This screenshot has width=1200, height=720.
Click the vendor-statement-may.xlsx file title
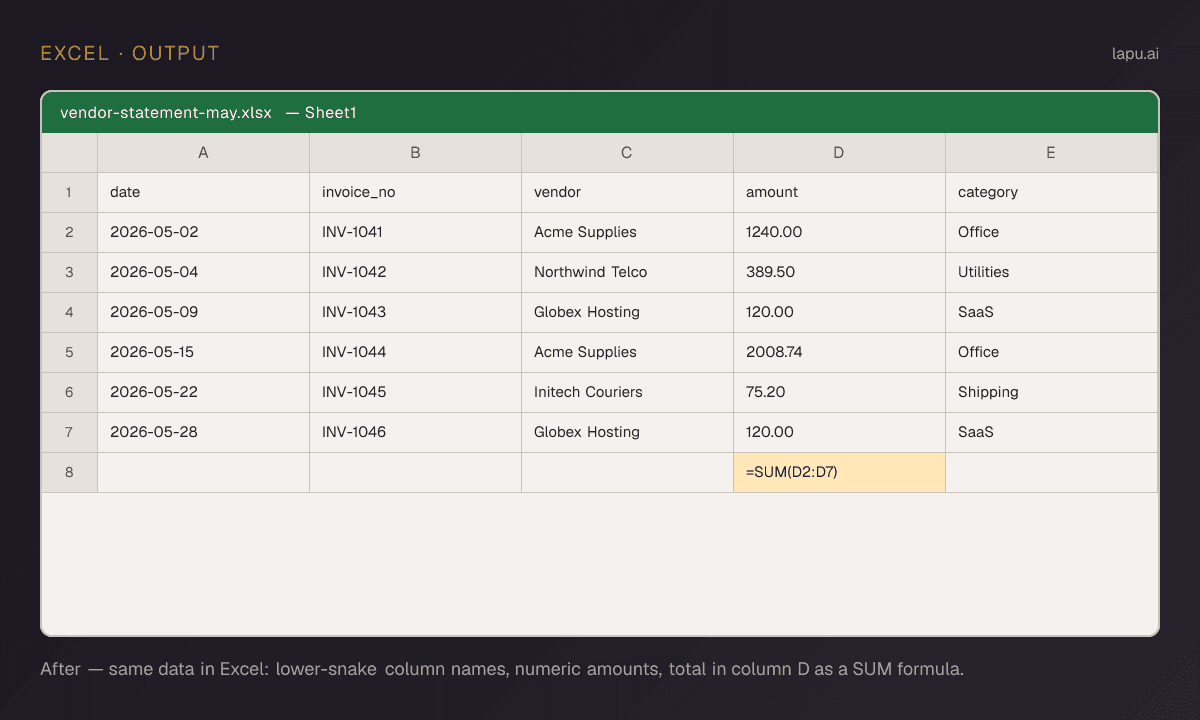pyautogui.click(x=166, y=113)
